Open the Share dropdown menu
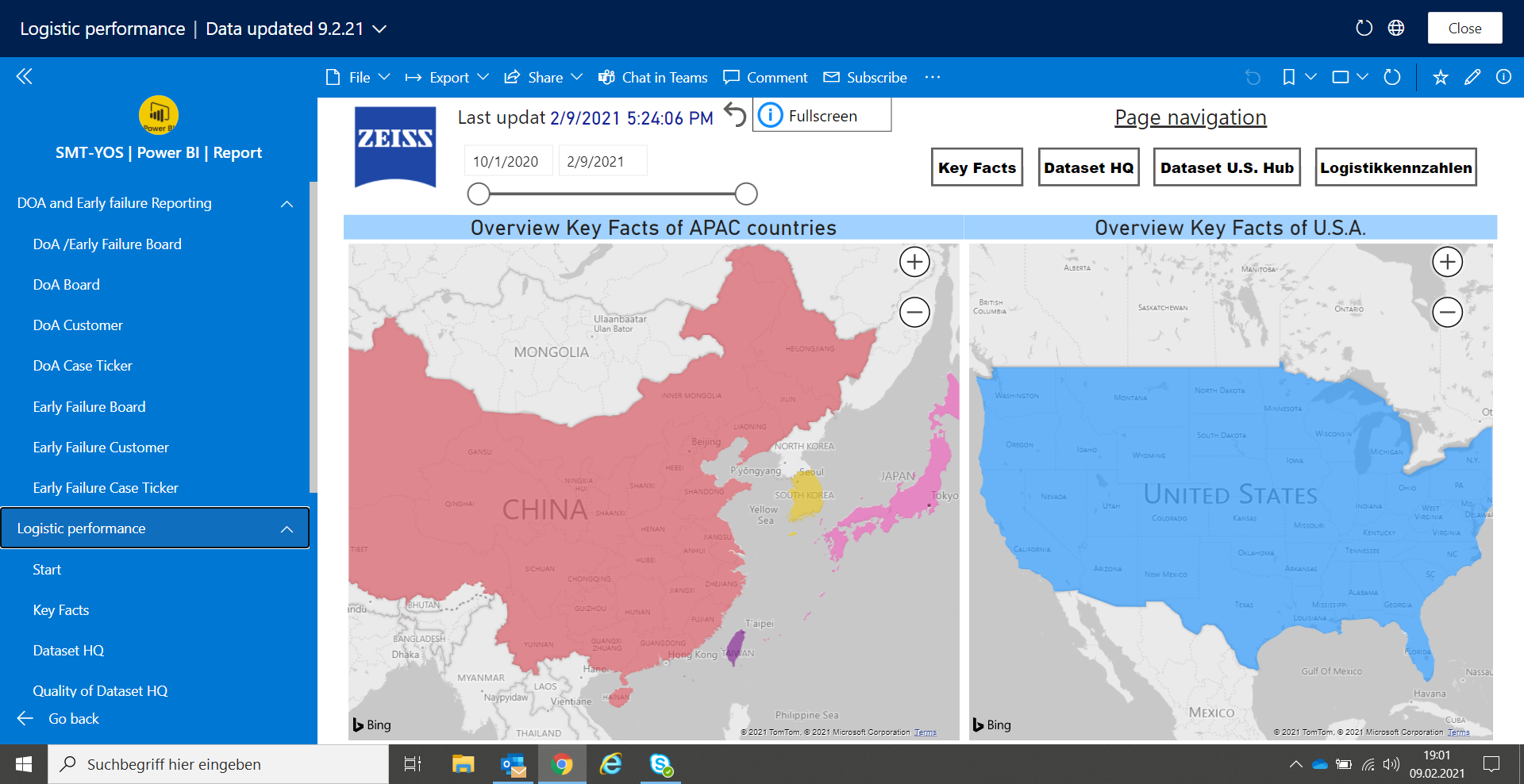 pos(544,77)
